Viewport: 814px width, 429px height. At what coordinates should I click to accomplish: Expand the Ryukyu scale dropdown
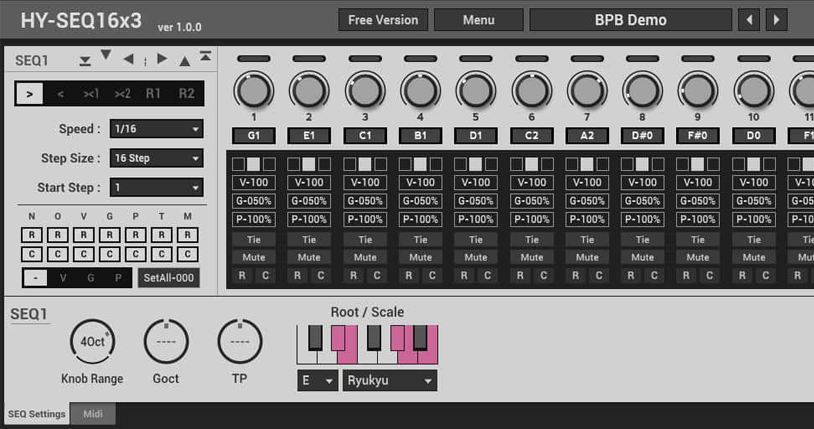point(389,381)
